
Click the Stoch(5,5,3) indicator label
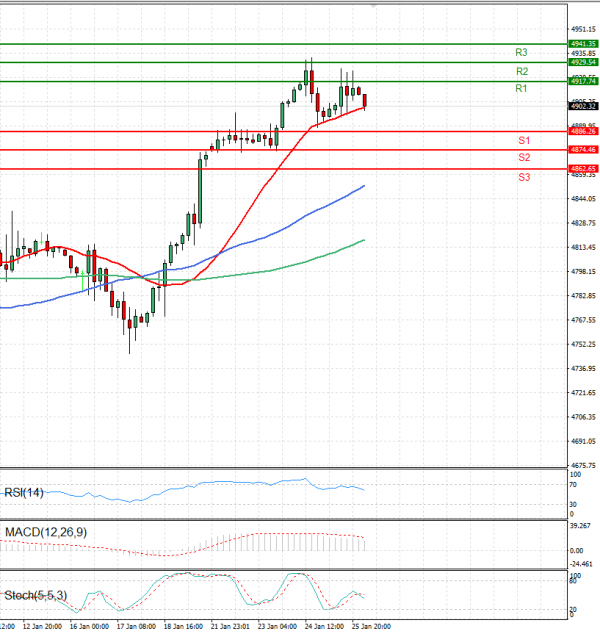[36, 596]
